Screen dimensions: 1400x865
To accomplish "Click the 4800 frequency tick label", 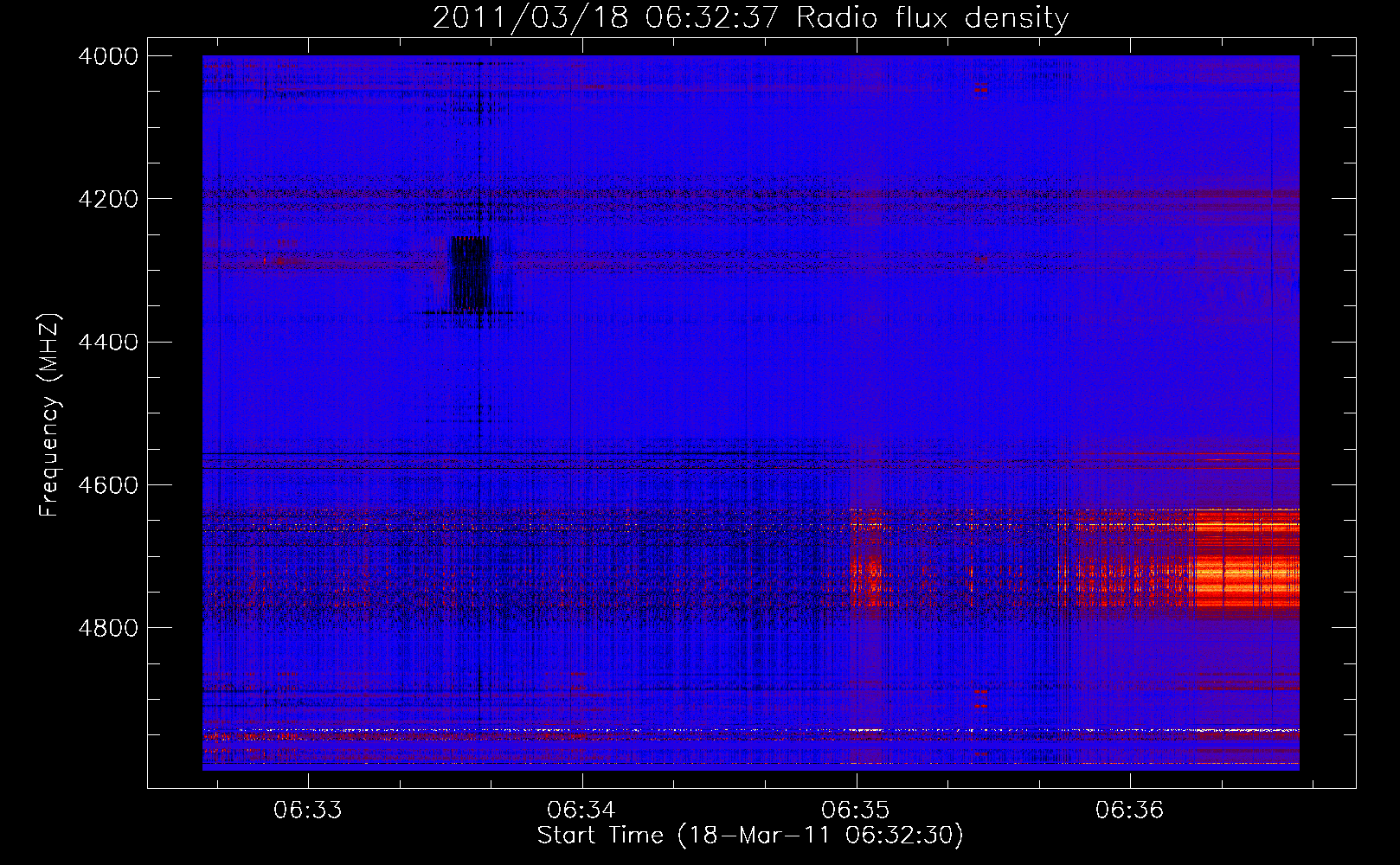I will click(x=107, y=628).
